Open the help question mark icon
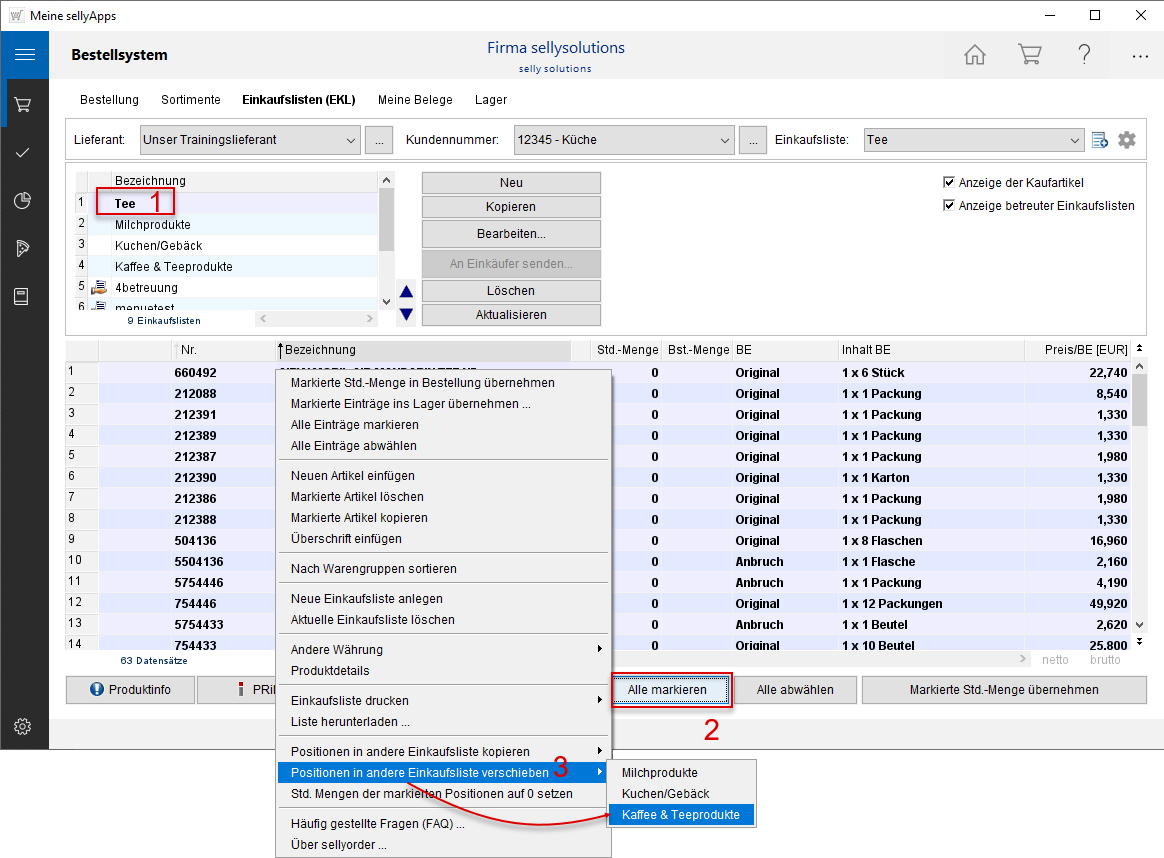1164x858 pixels. coord(1084,55)
